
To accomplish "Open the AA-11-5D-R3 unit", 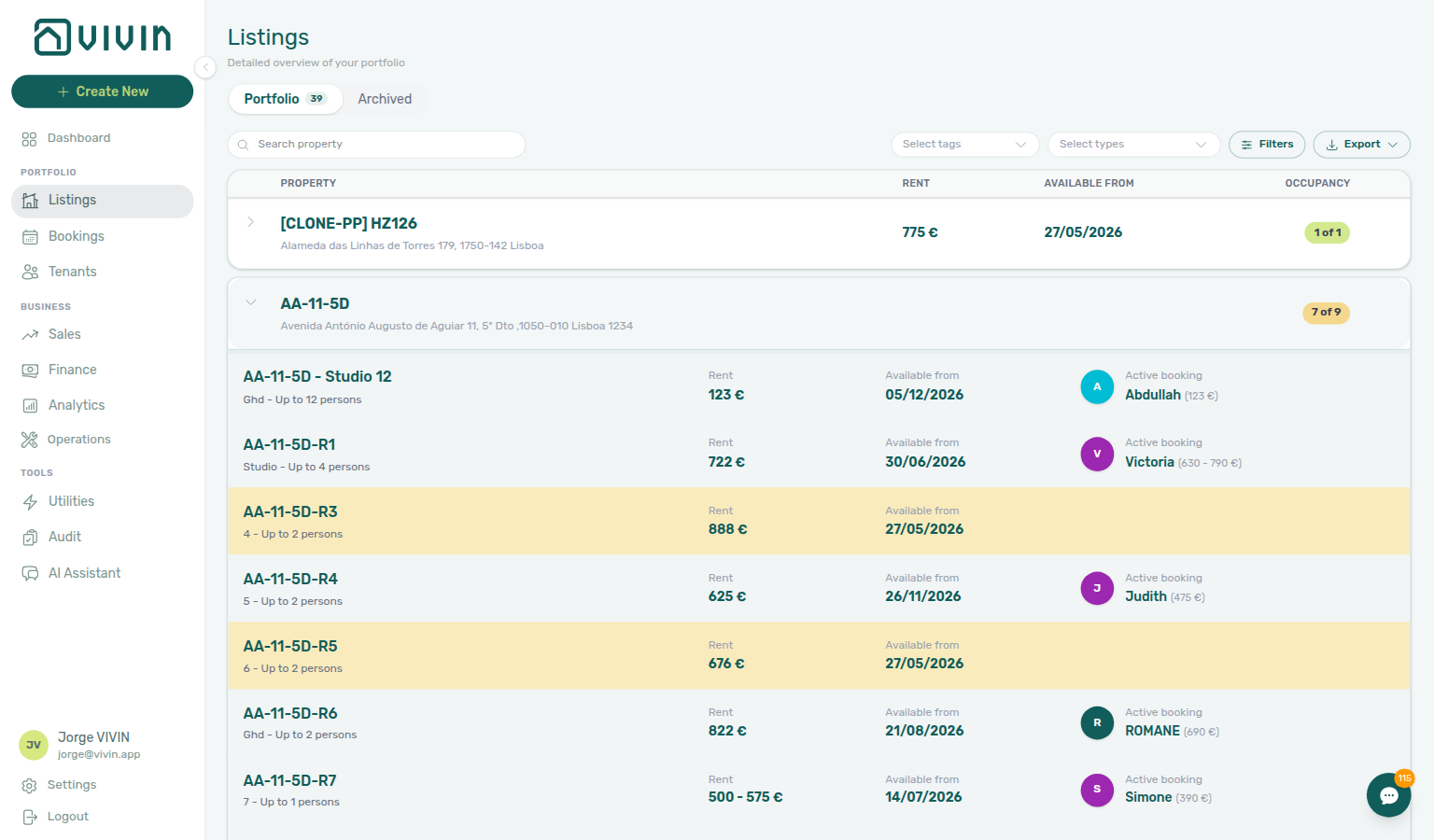I will 290,512.
